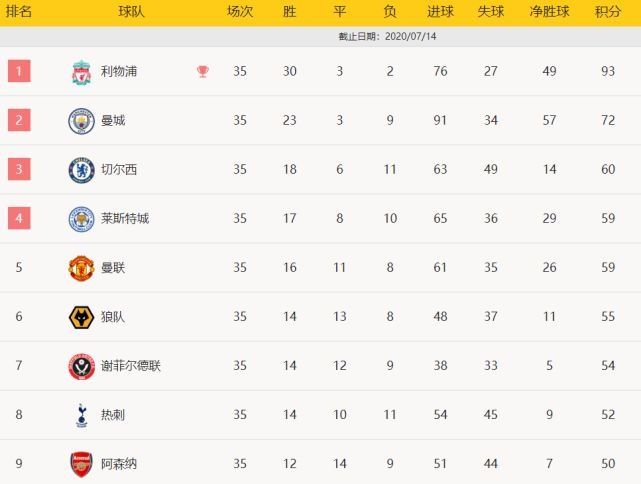
Task: Open the 莱斯特城 team link
Action: click(125, 218)
